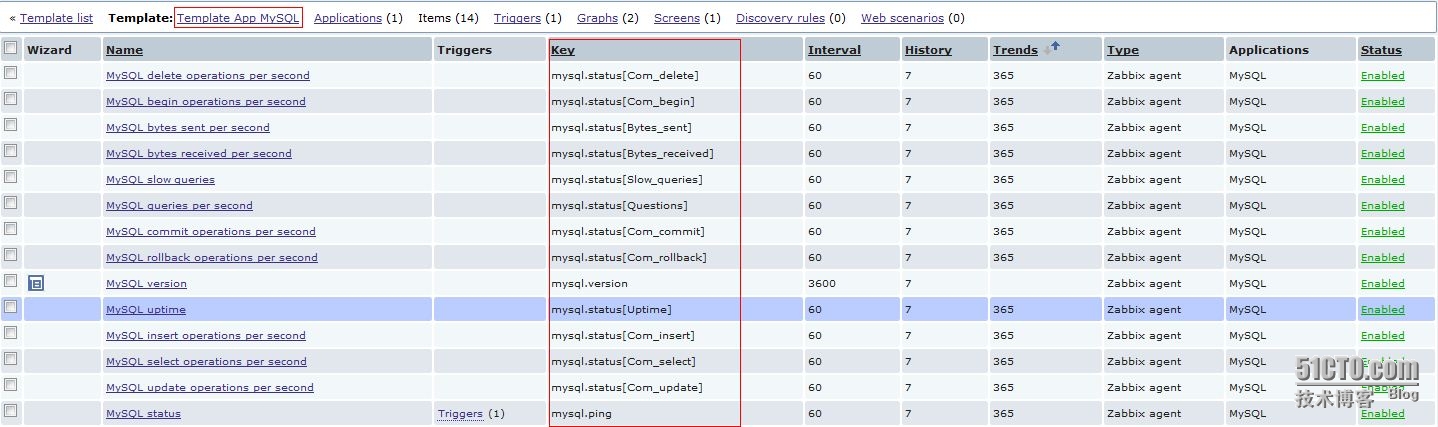Toggle Enabled status for MySQL version
The width and height of the screenshot is (1438, 427).
point(1382,284)
